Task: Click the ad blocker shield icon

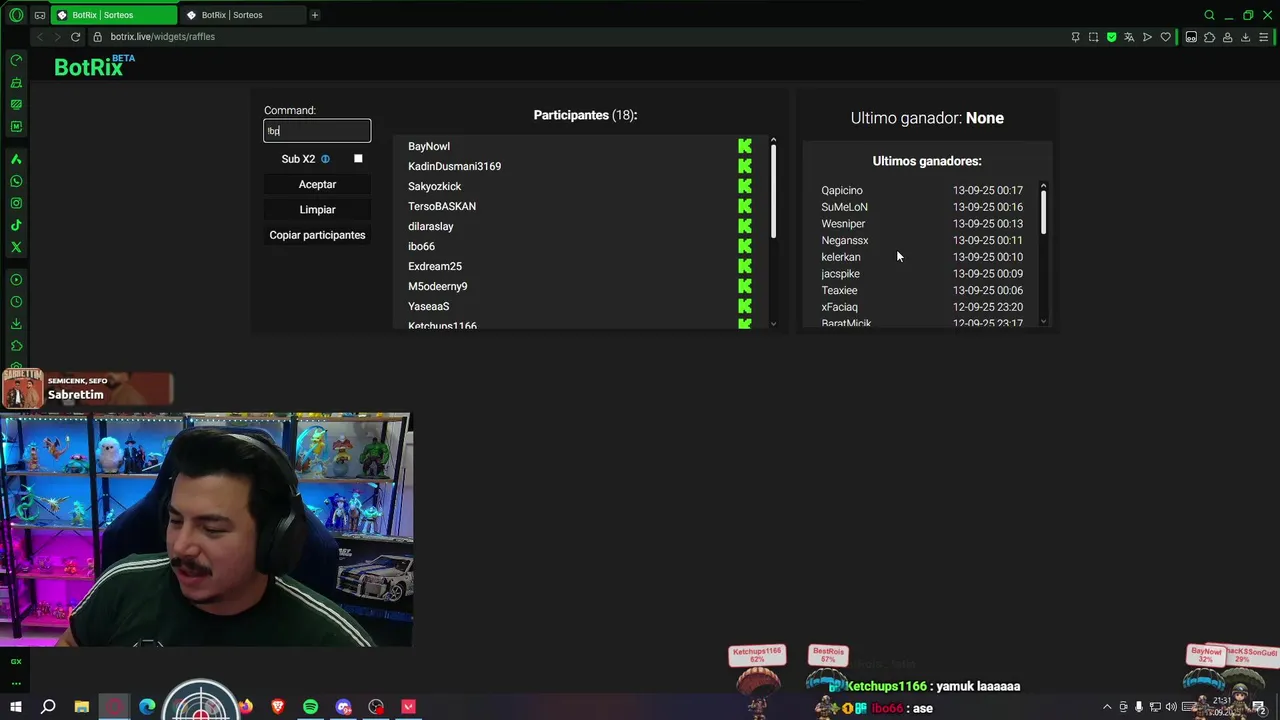Action: click(x=1111, y=37)
